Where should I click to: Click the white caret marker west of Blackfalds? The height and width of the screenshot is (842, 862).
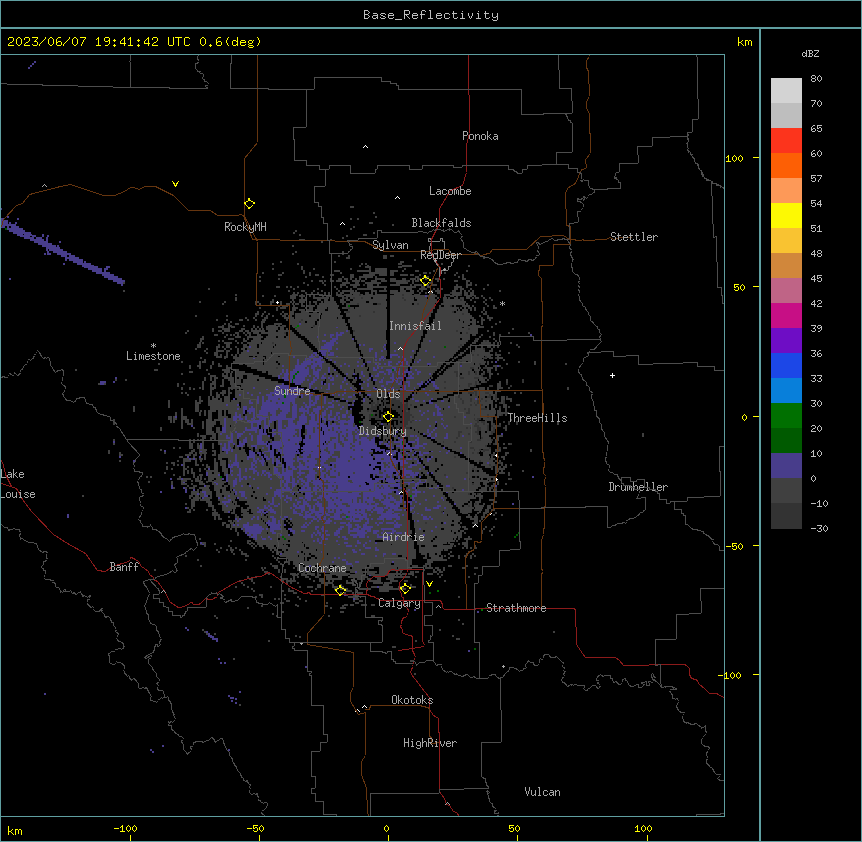point(342,224)
